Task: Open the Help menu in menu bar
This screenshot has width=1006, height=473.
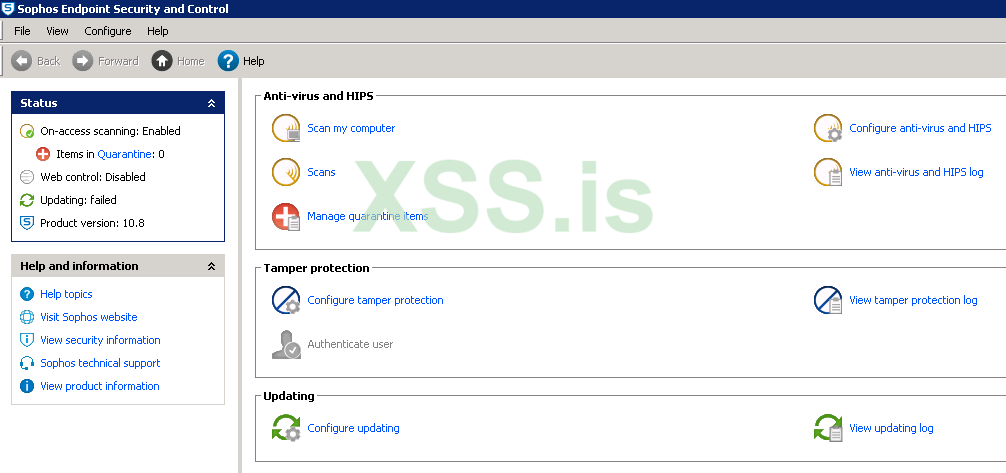Action: point(158,31)
